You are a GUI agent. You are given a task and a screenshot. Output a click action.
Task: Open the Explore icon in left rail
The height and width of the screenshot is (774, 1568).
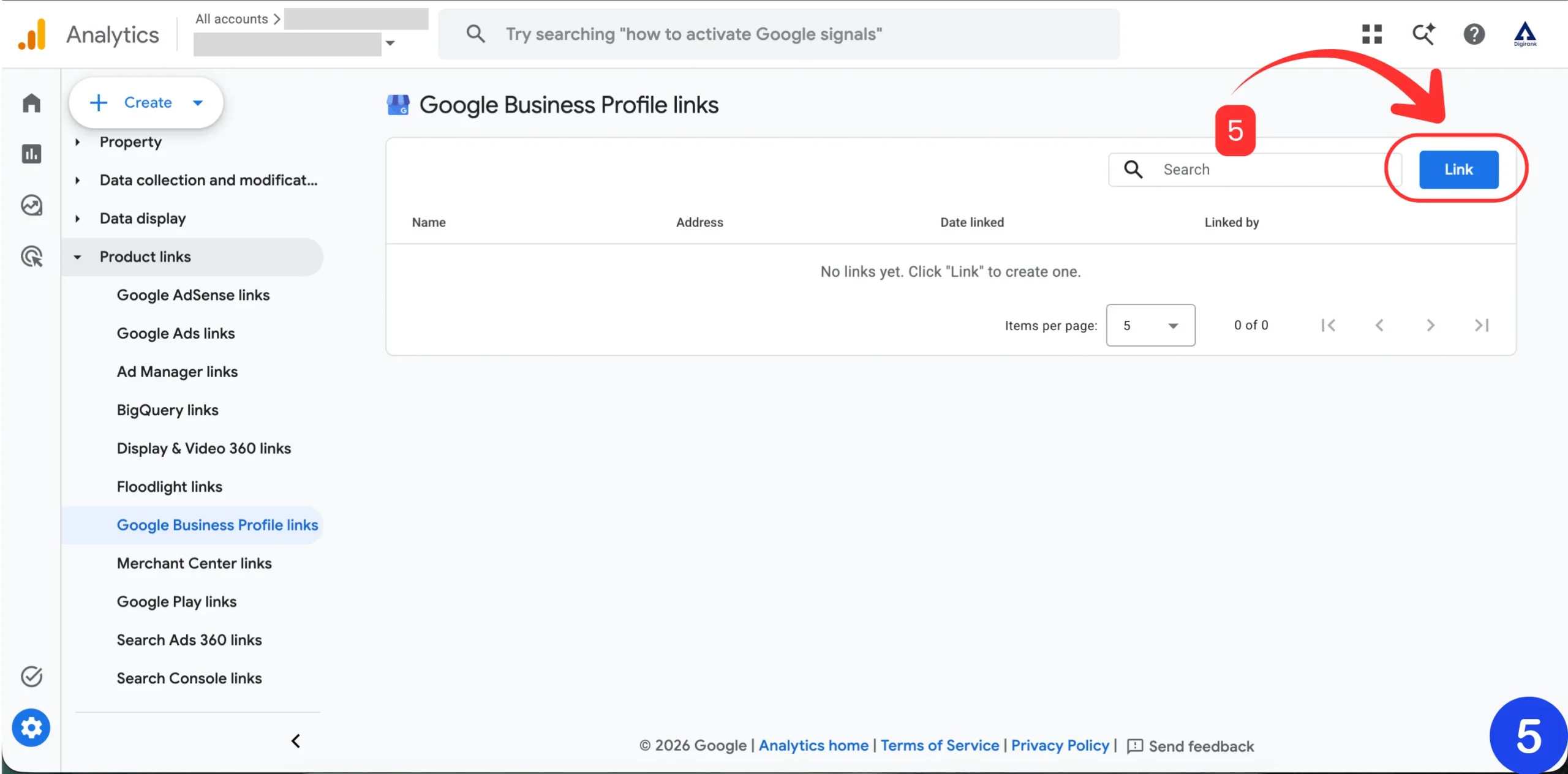(x=31, y=205)
